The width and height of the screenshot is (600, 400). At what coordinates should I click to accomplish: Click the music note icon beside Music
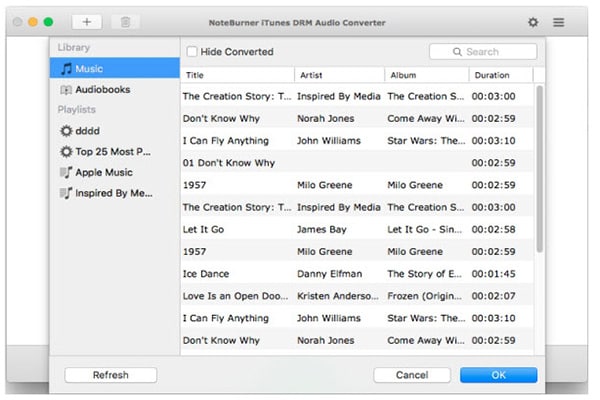click(66, 69)
